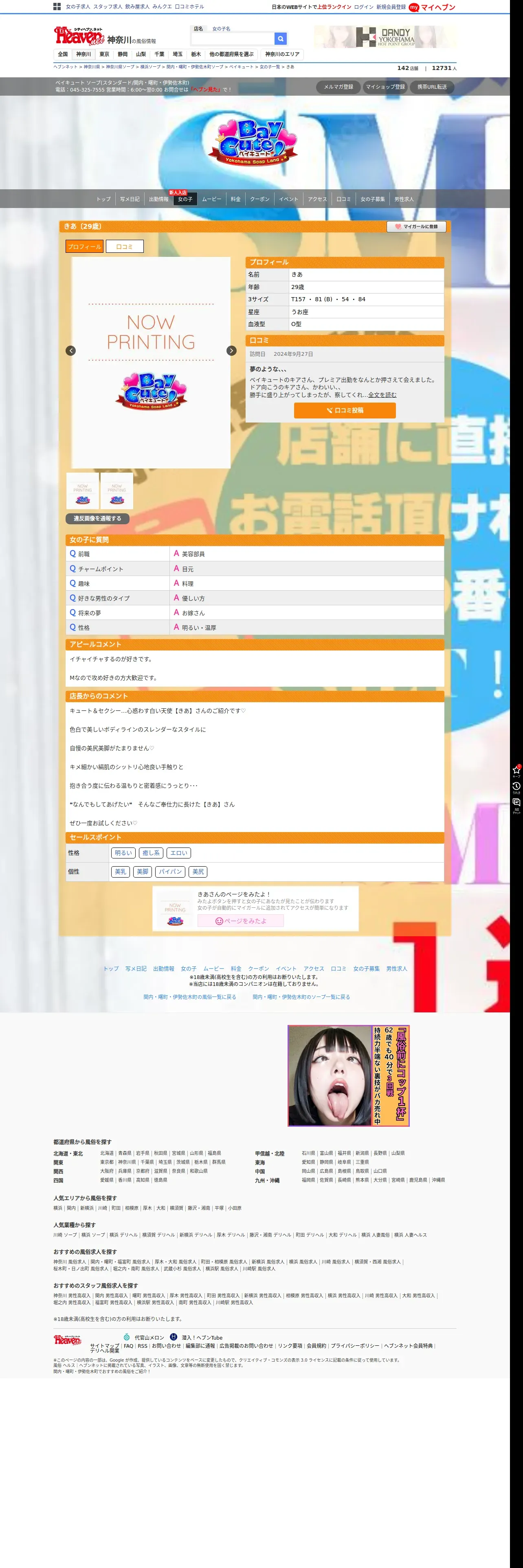Click the search text input field
This screenshot has width=523, height=1568.
[233, 38]
